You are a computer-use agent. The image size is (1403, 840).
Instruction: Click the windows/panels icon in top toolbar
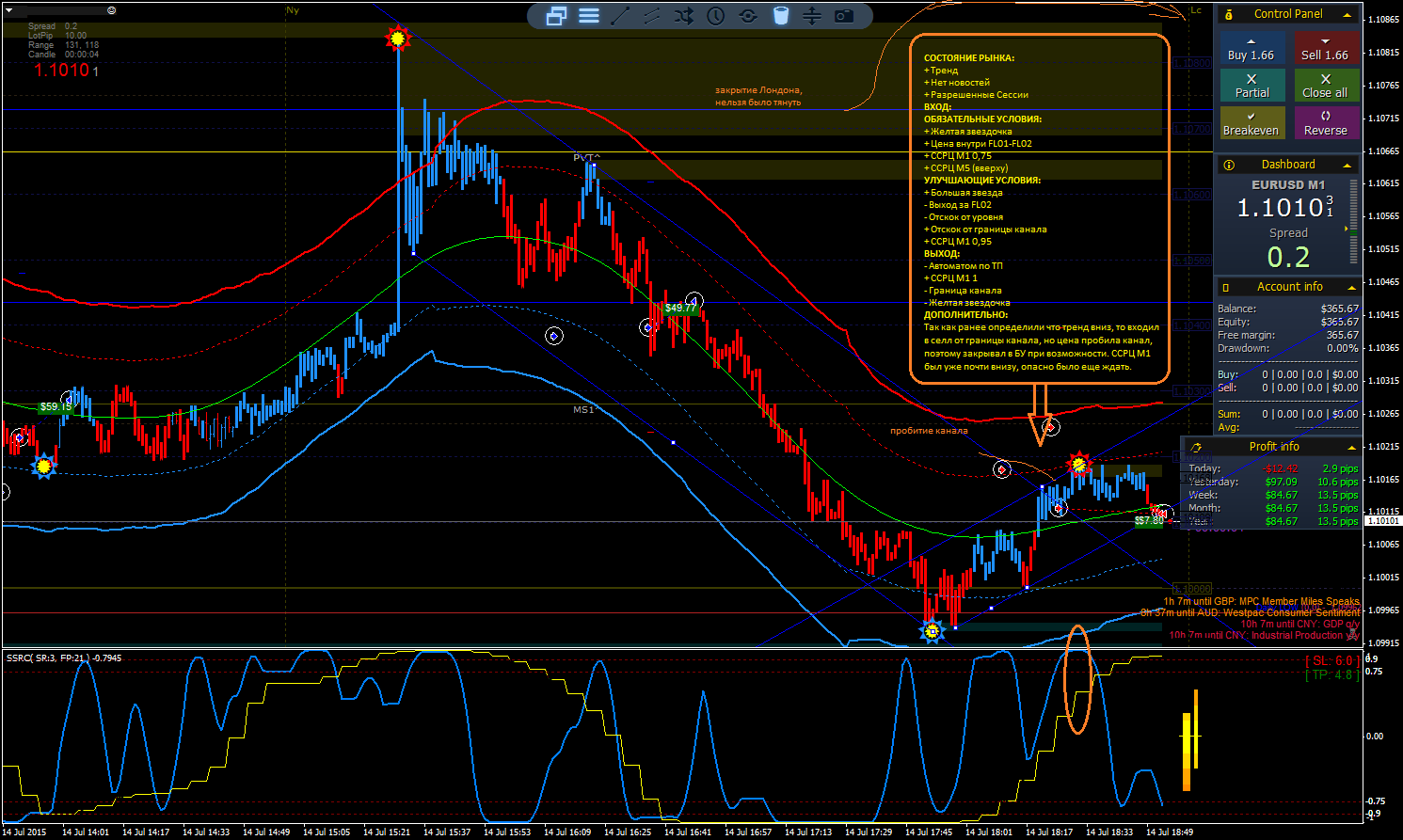556,15
